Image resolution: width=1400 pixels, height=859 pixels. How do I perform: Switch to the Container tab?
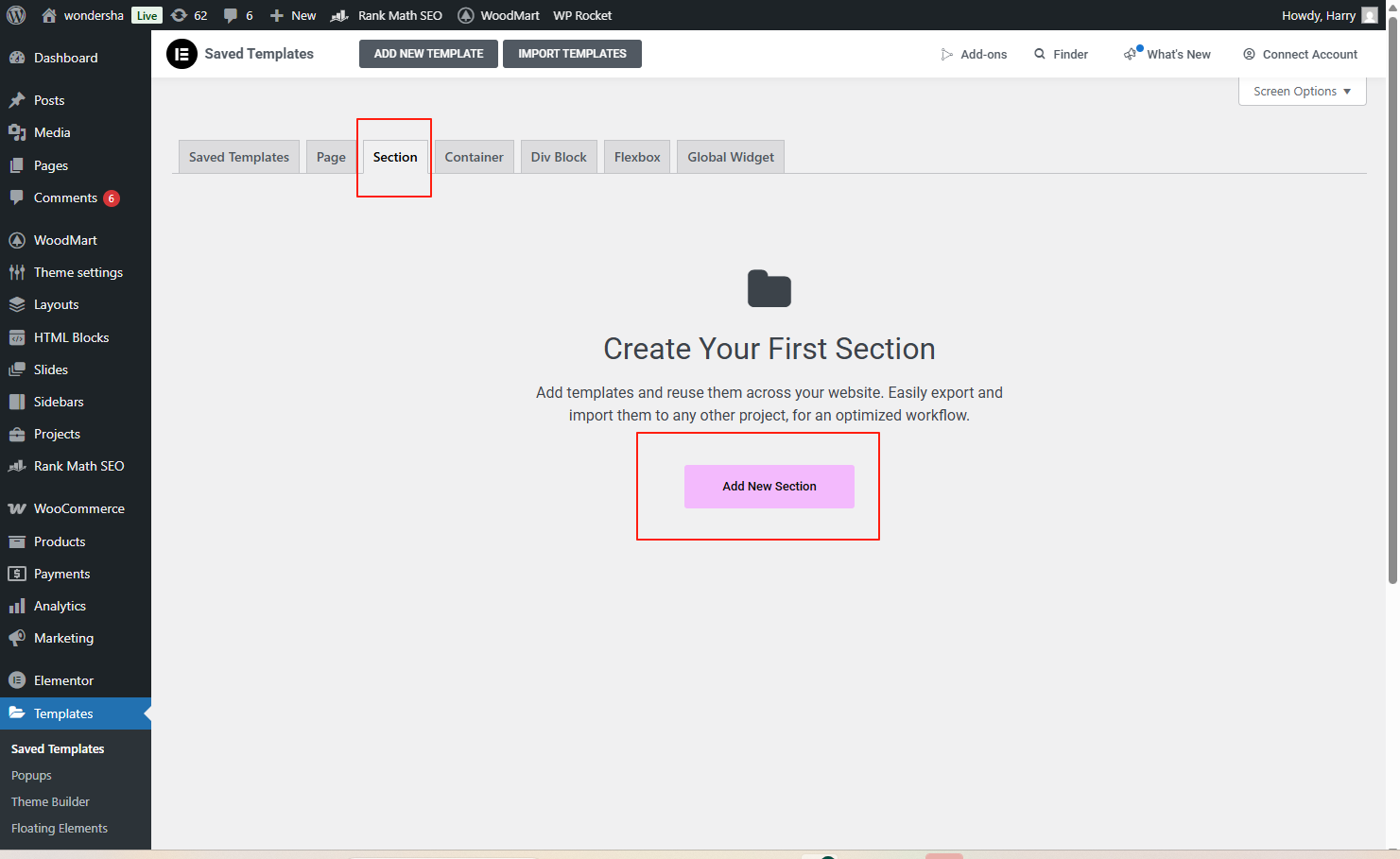(x=474, y=157)
